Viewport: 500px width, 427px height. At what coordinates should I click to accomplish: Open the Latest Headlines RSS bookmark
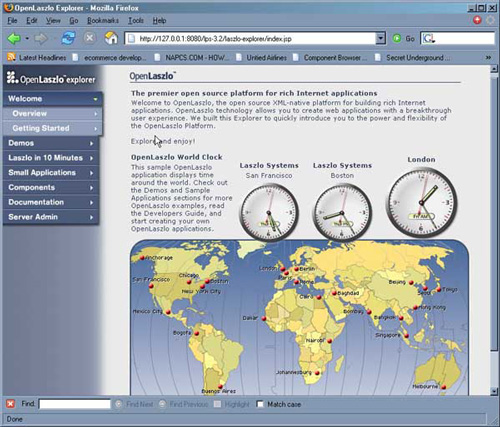click(37, 58)
